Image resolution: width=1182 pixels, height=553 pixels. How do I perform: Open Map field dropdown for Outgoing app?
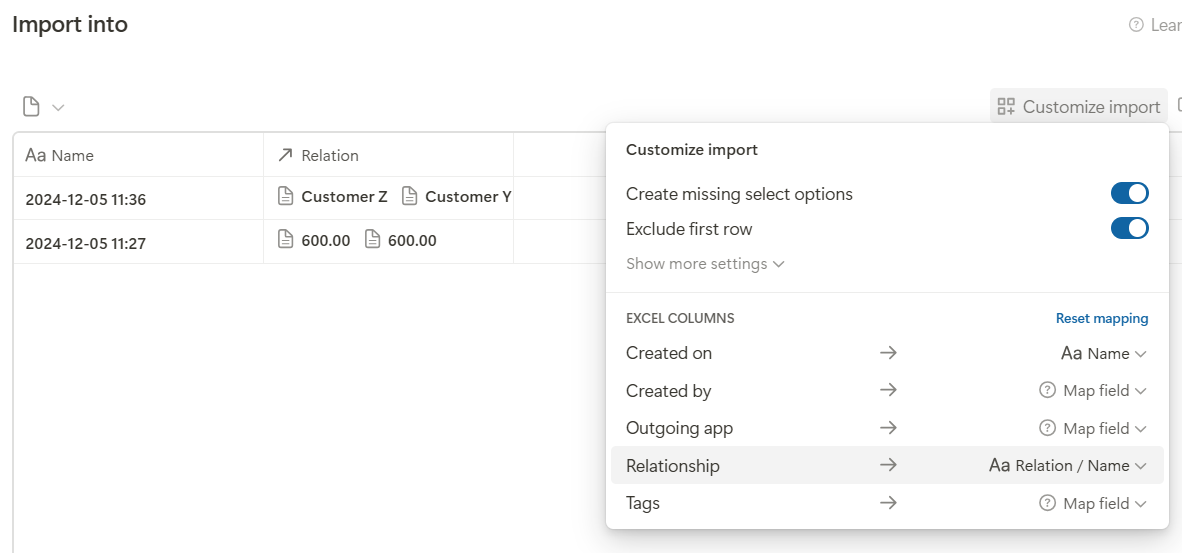click(1093, 429)
